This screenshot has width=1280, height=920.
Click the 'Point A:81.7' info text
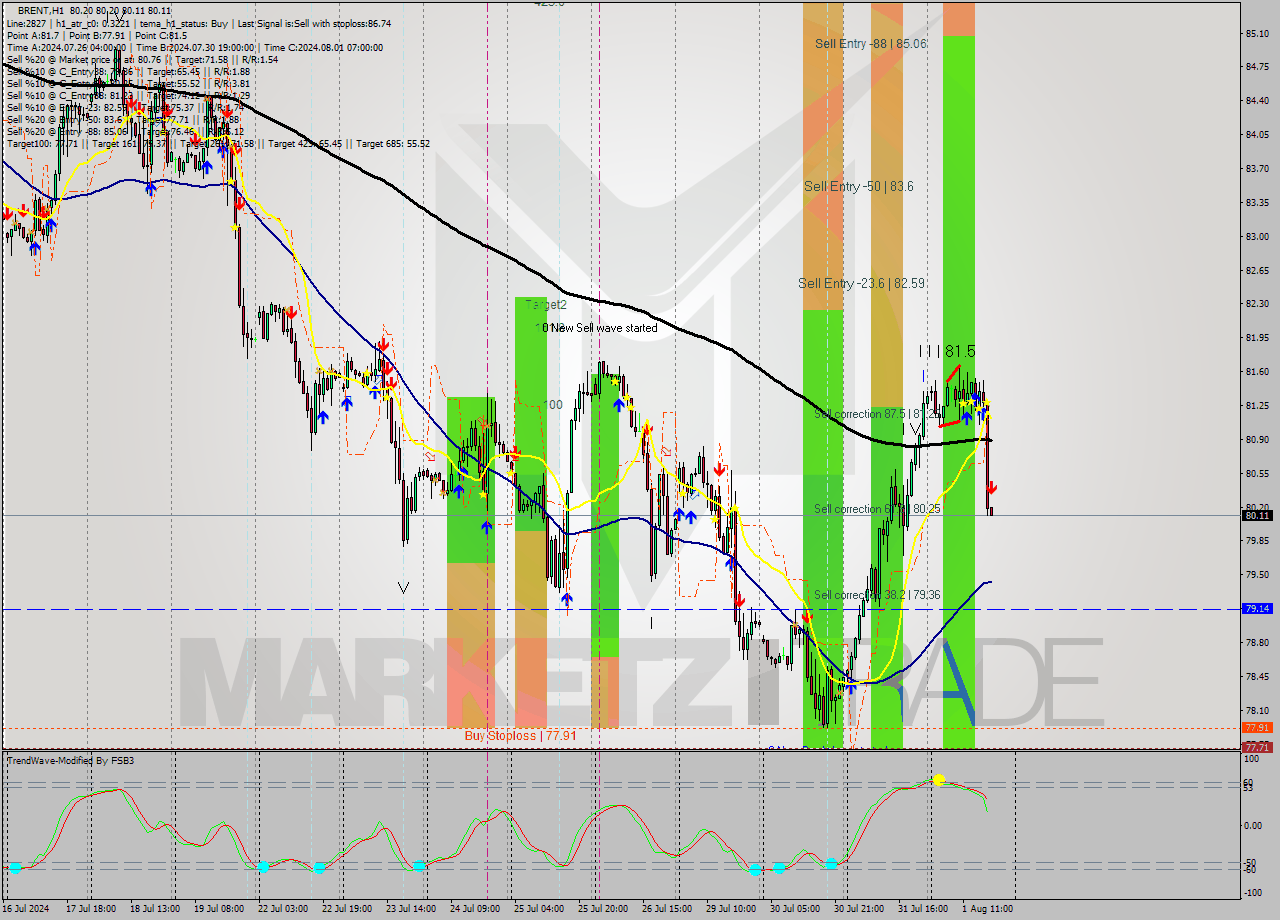(x=34, y=35)
